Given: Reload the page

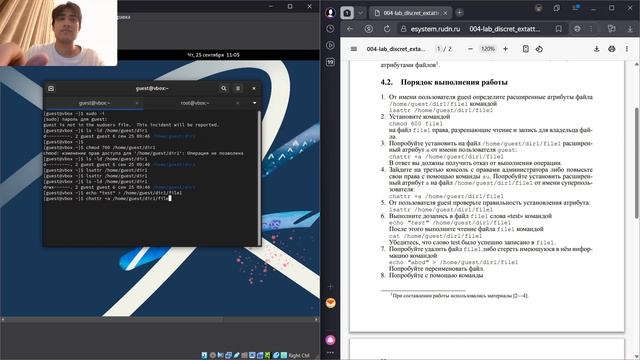Looking at the screenshot, I should pyautogui.click(x=387, y=29).
